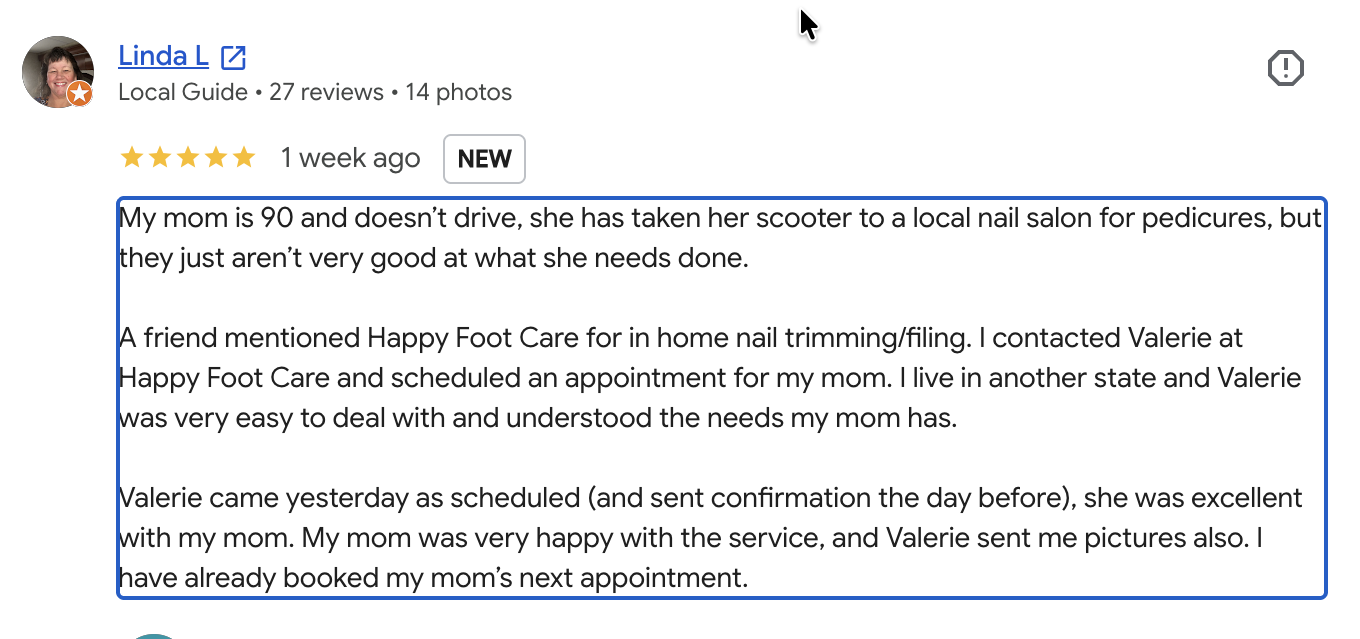Open the next reviewer's teal avatar at bottom
The height and width of the screenshot is (639, 1360).
tap(154, 636)
